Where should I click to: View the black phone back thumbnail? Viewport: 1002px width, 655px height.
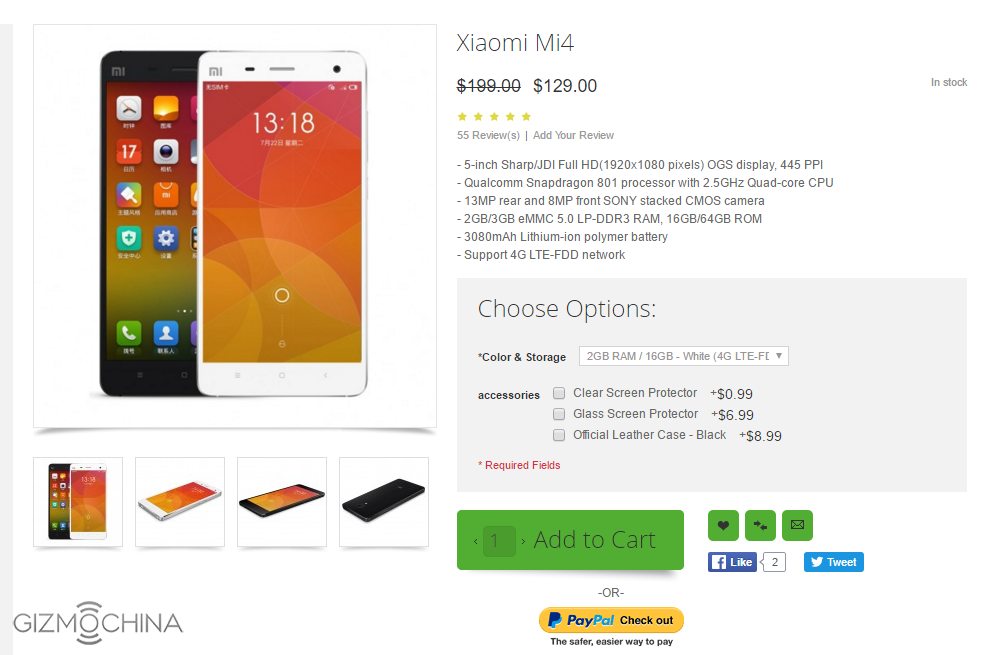[x=383, y=502]
